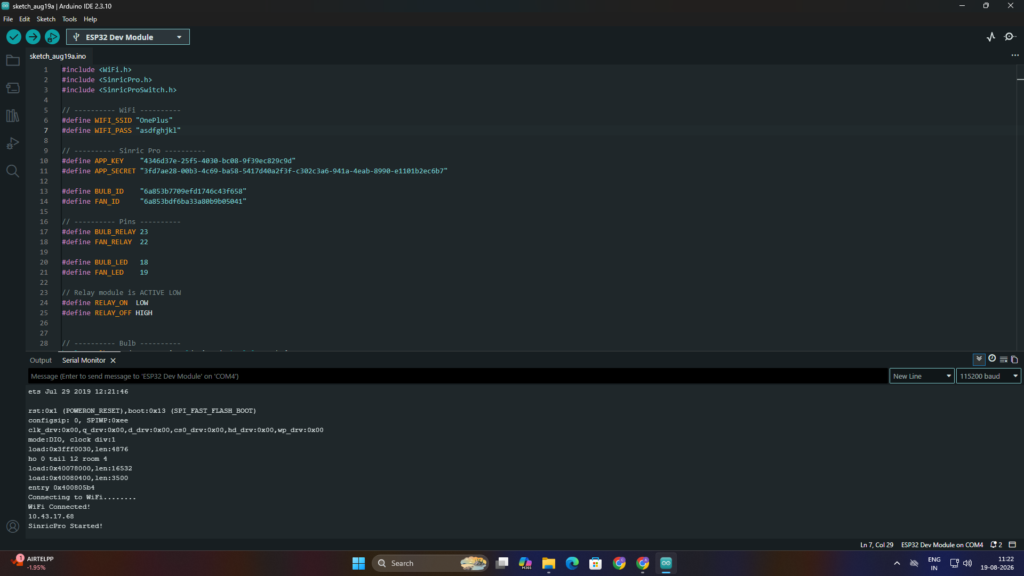Click the Arduino IDE taskbar icon
Screen dimensions: 1024x576
666,563
